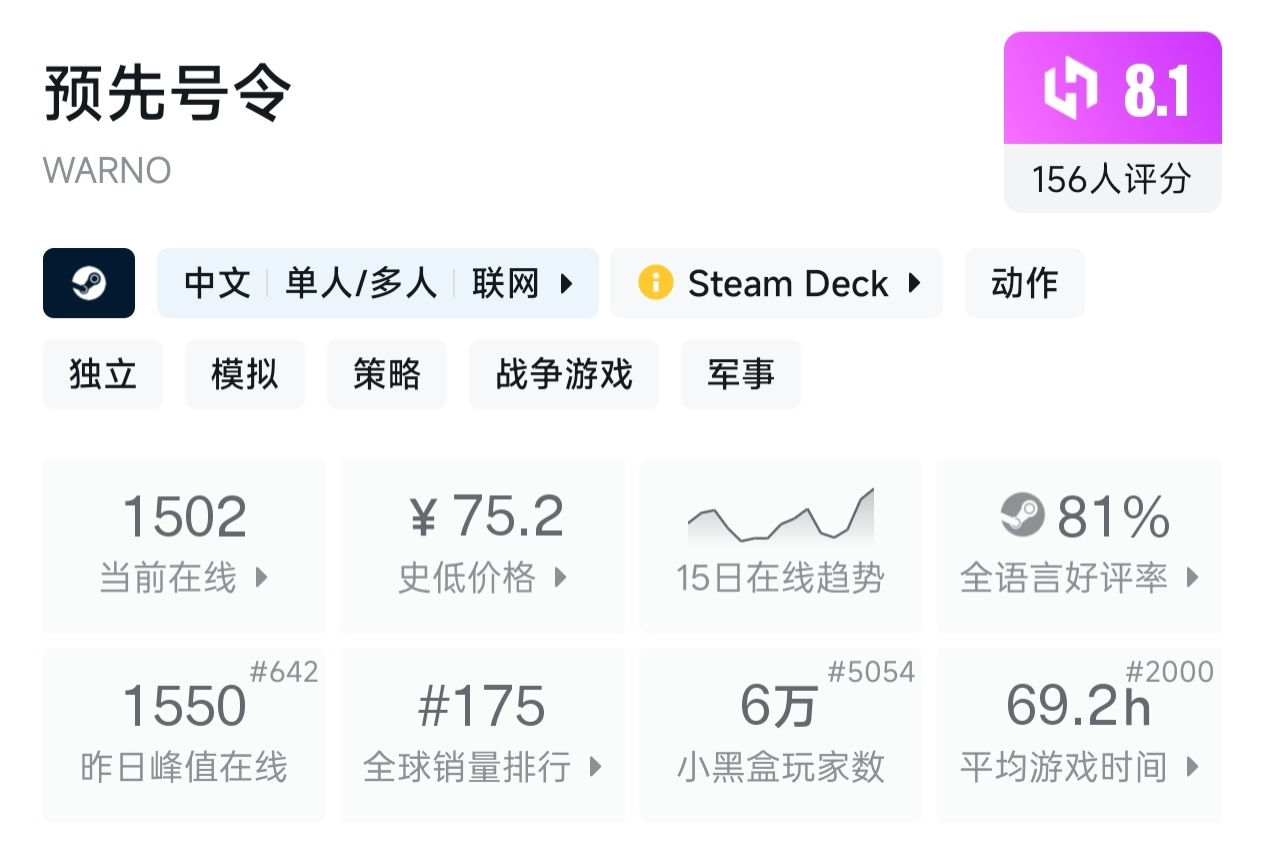Tap the yellow Steam Deck info icon
1264x844 pixels.
[x=655, y=283]
